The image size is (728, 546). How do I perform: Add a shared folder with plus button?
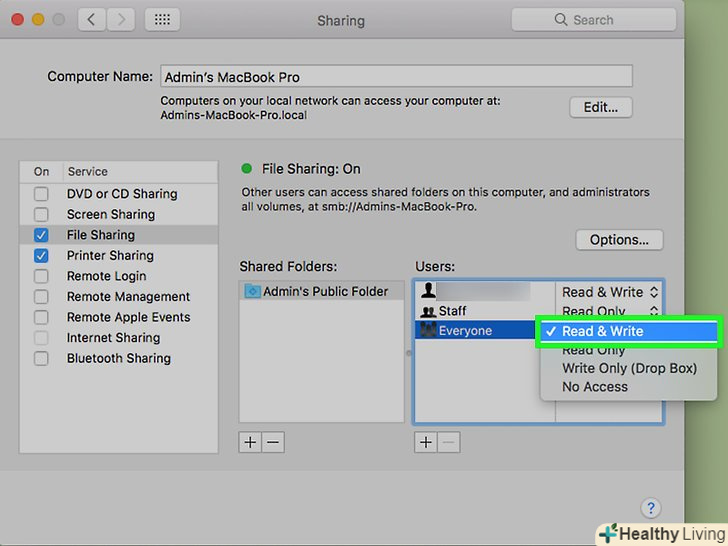point(250,442)
